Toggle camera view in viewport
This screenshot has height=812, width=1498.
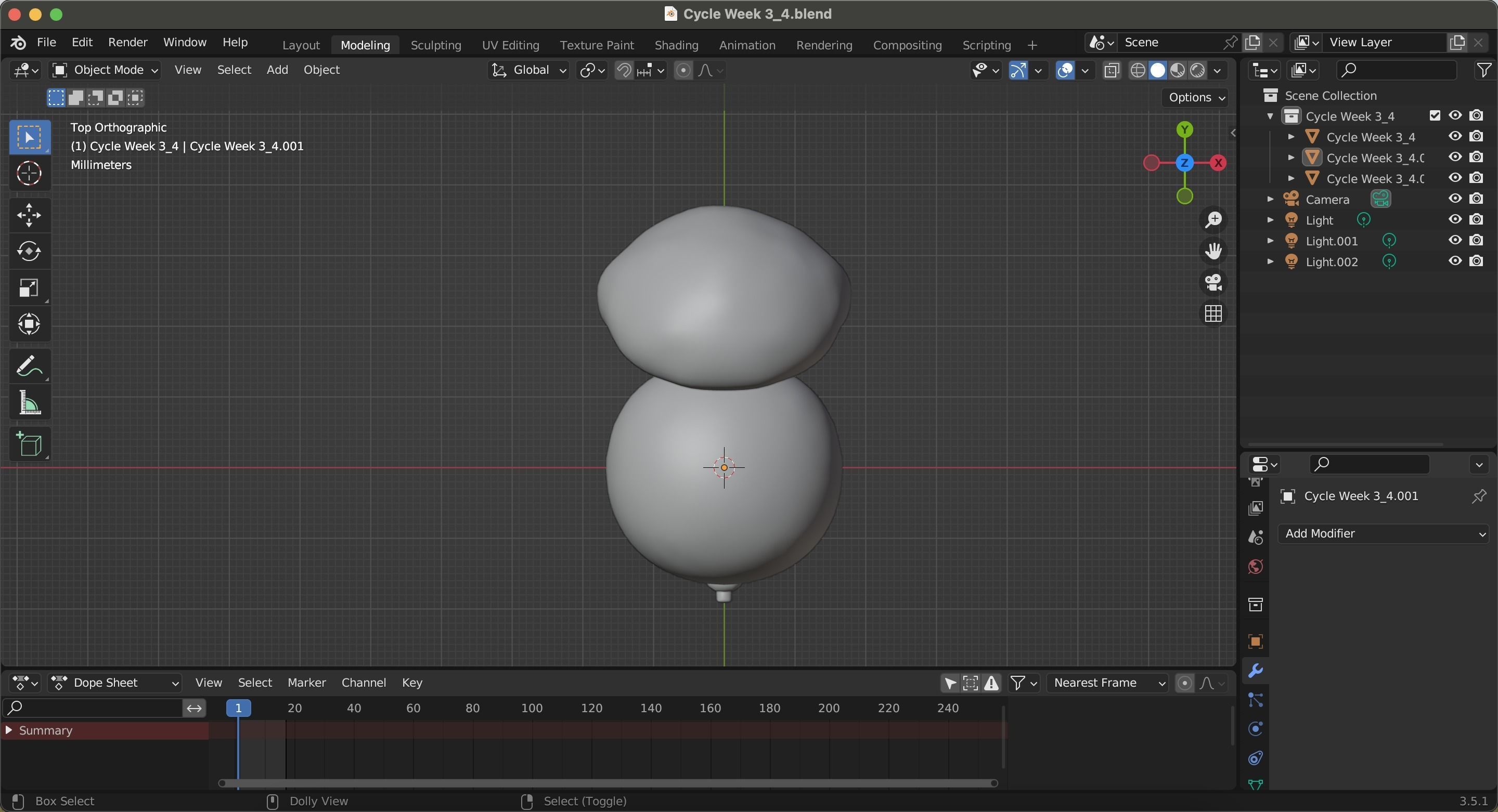[x=1213, y=282]
